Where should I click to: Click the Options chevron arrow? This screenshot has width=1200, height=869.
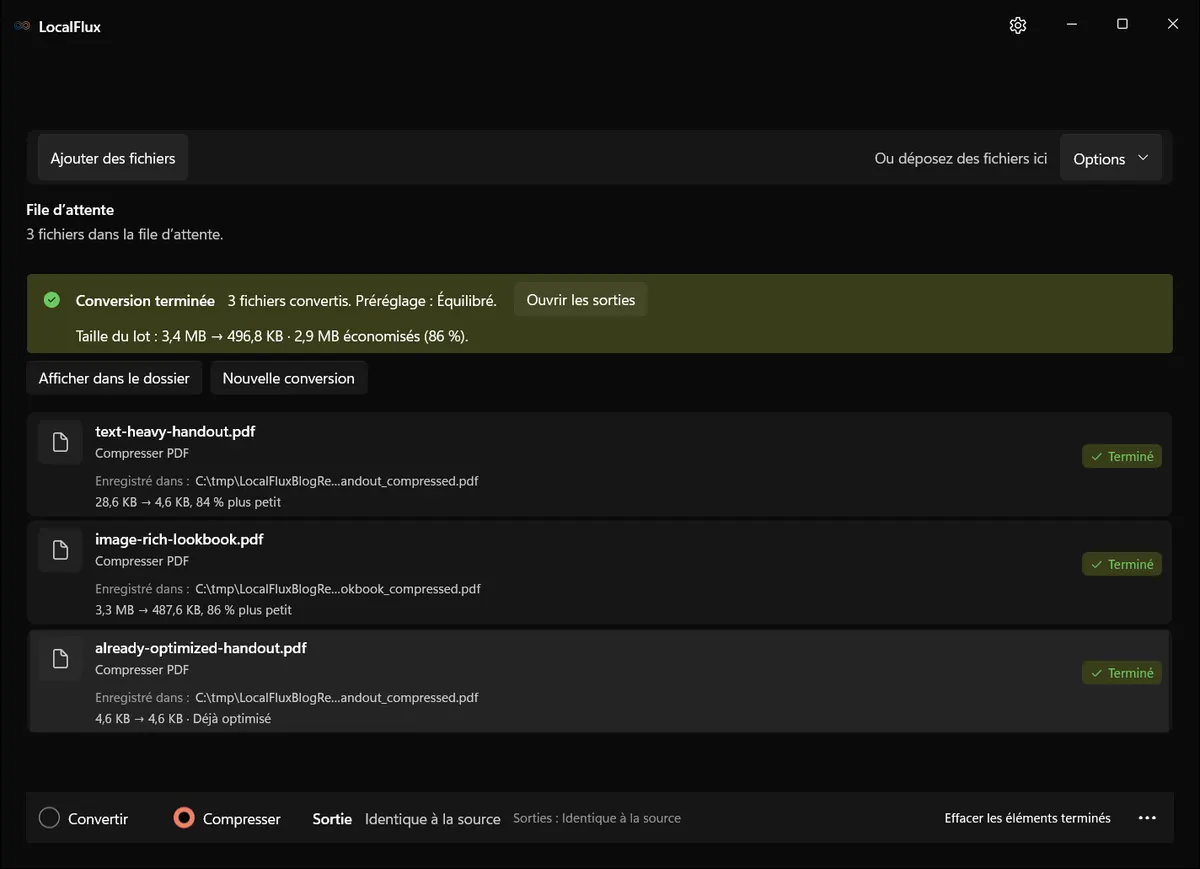tap(1143, 158)
